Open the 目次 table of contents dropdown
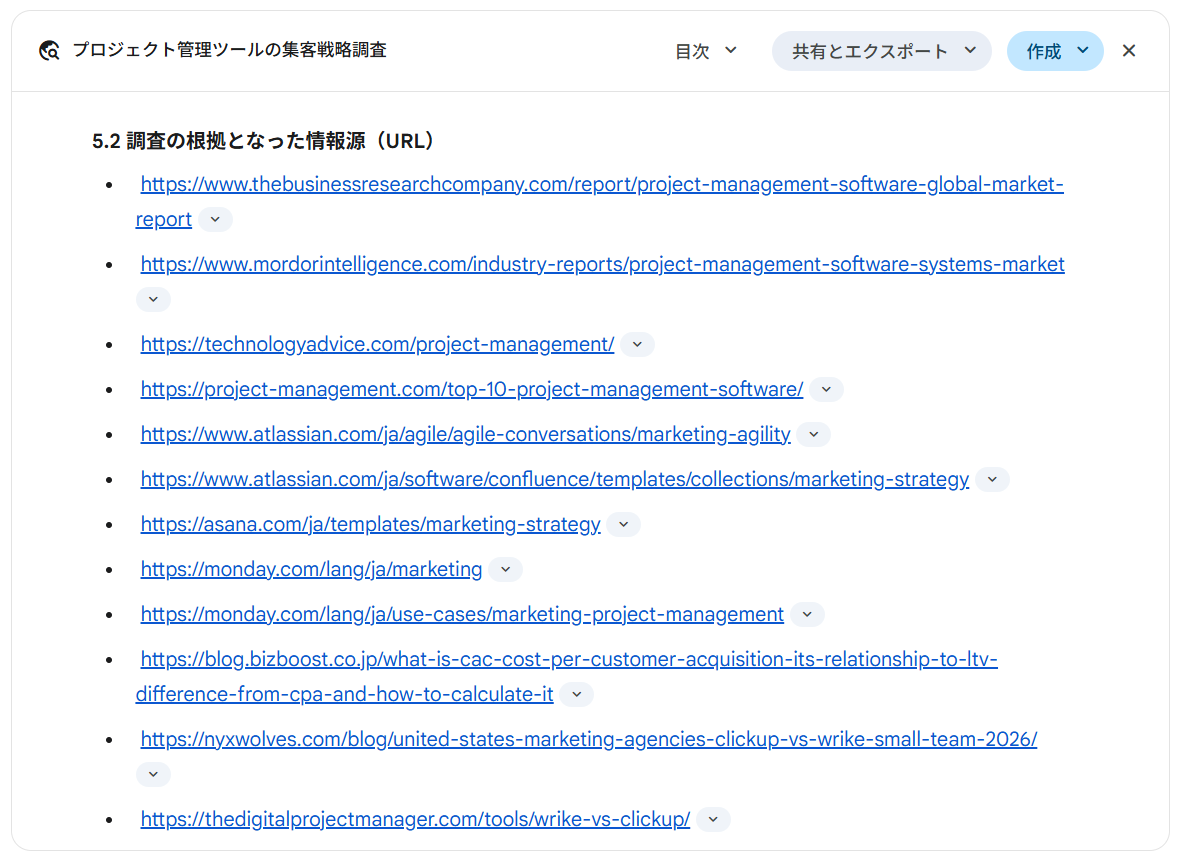Screen dimensions: 1183x859 point(705,51)
